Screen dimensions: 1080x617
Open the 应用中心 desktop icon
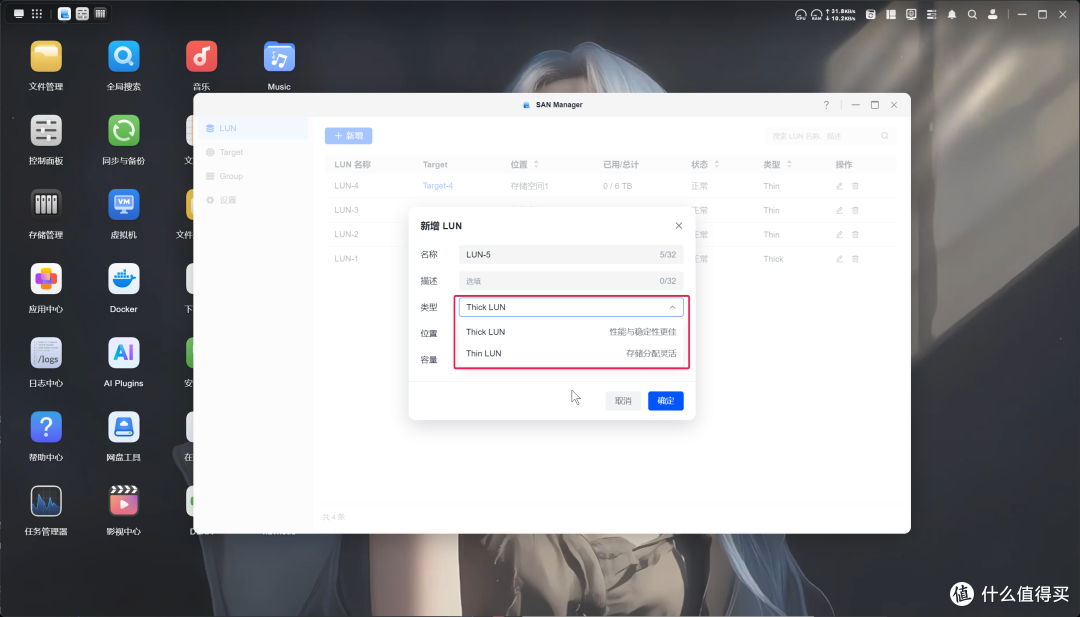tap(46, 280)
